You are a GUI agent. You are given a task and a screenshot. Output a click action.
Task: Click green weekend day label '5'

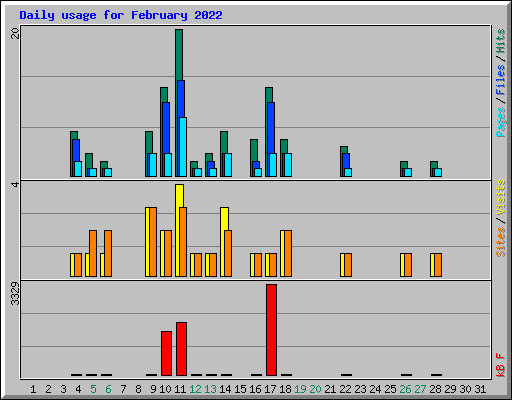coord(93,389)
